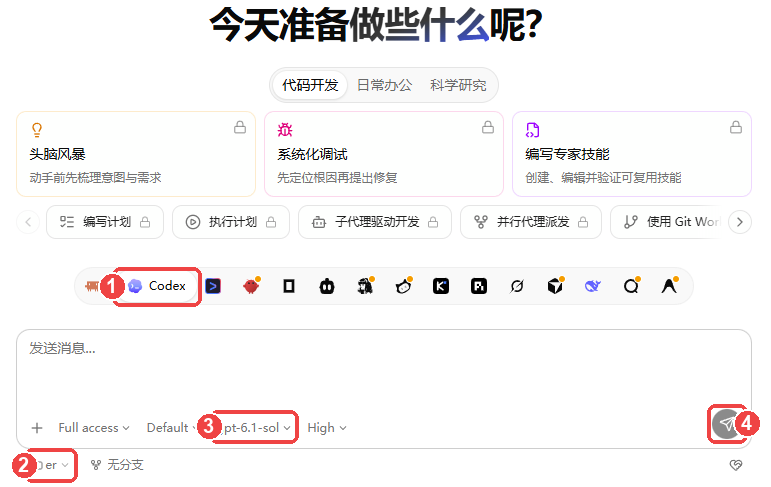
Task: Select the 执行计划 skill chip
Action: [x=231, y=222]
